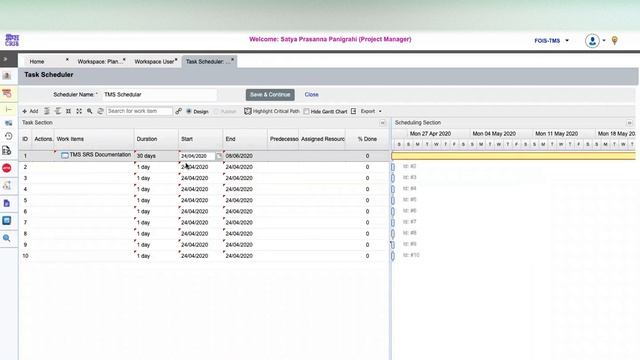Click the red stop sidebar icon
Viewport: 640px width, 360px height.
7,168
